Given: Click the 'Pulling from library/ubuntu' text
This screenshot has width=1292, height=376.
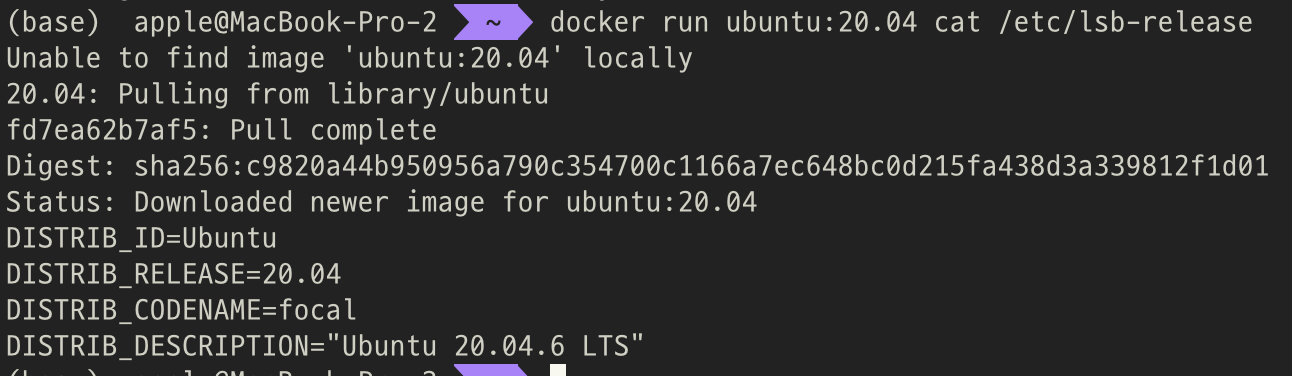Looking at the screenshot, I should click(333, 94).
